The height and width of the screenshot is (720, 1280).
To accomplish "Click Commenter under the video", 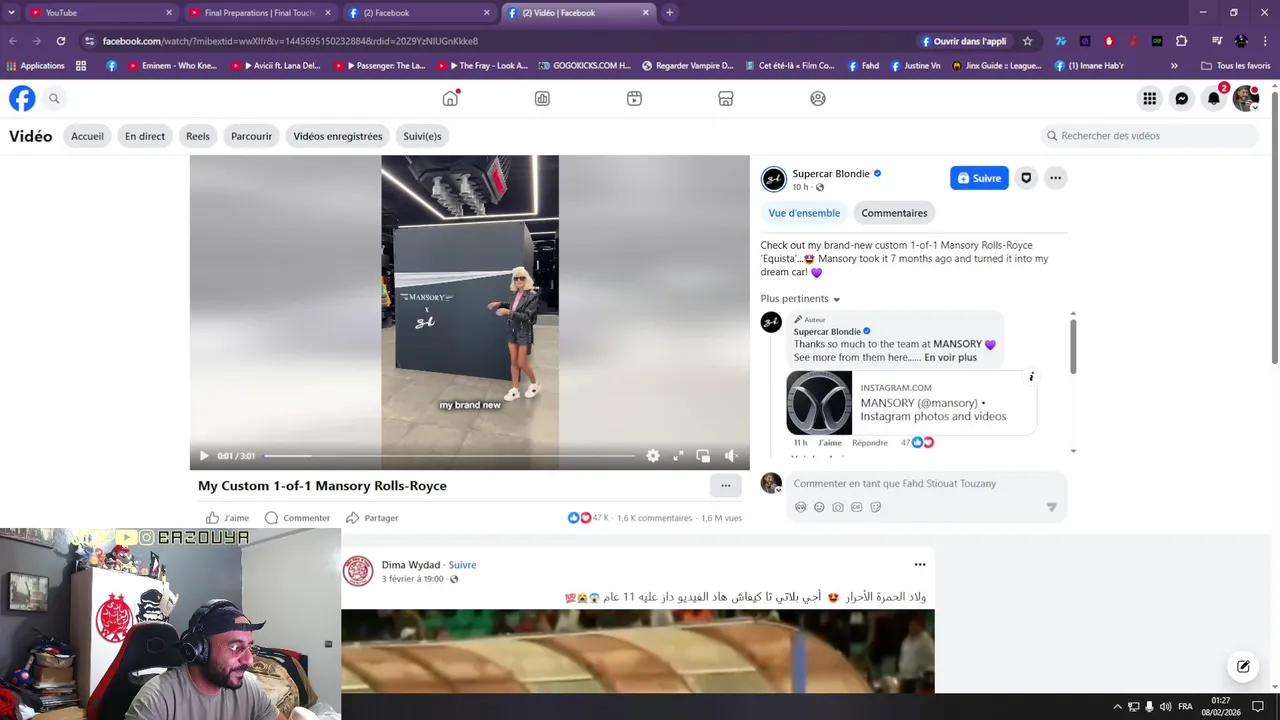I will [297, 518].
